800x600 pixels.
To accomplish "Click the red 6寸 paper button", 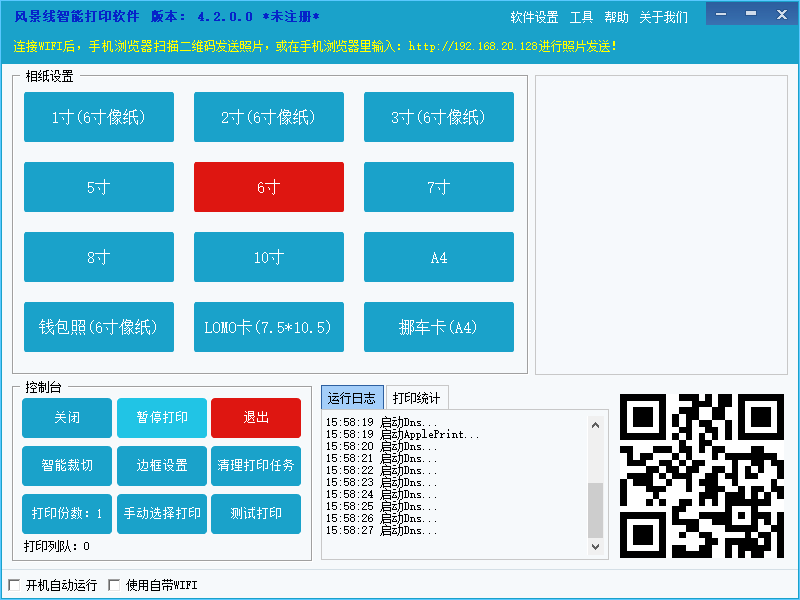I will coord(269,187).
